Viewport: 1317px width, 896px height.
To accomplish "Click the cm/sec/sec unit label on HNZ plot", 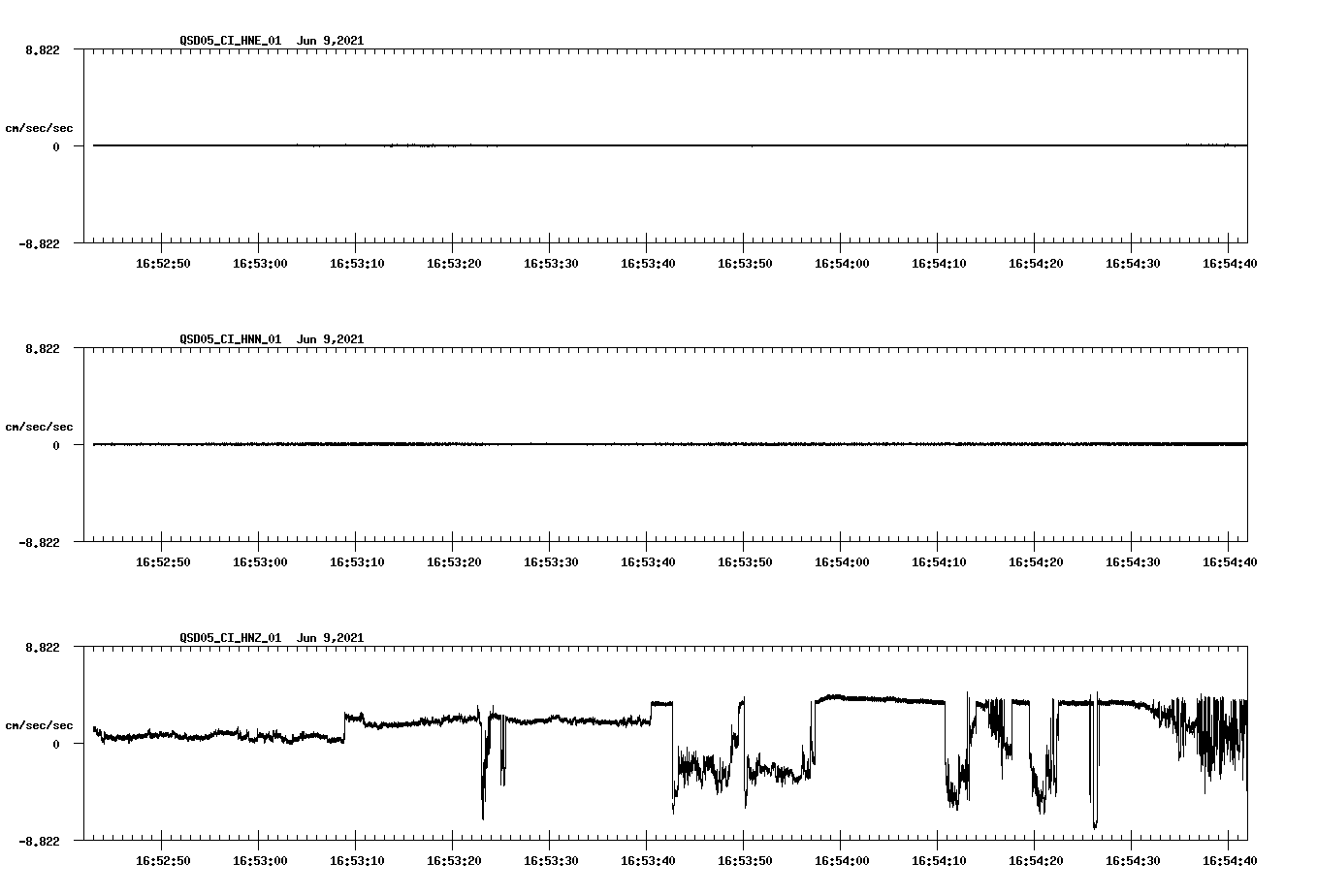I will pos(39,725).
